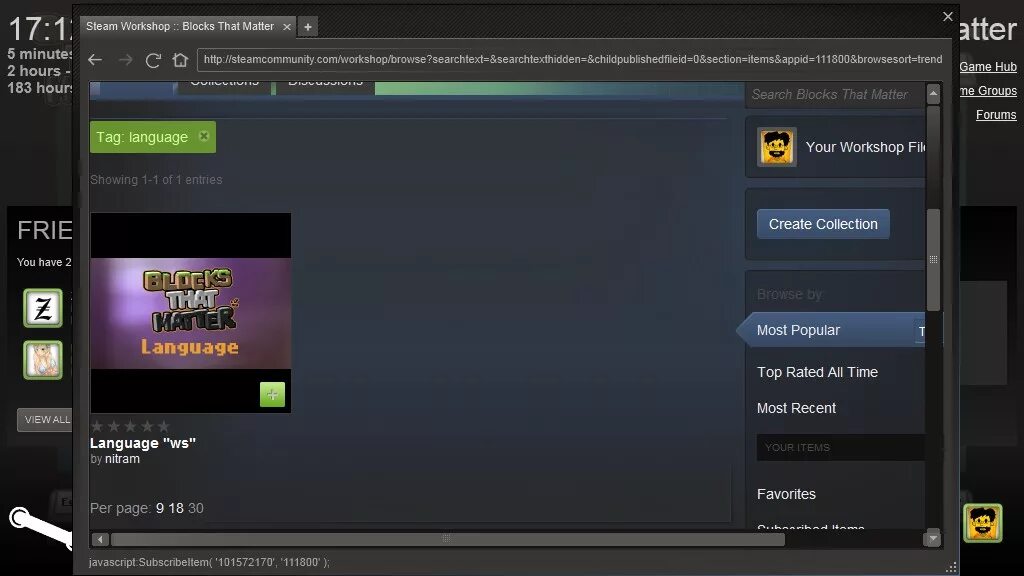
Task: Open the Game Hub link
Action: (988, 67)
